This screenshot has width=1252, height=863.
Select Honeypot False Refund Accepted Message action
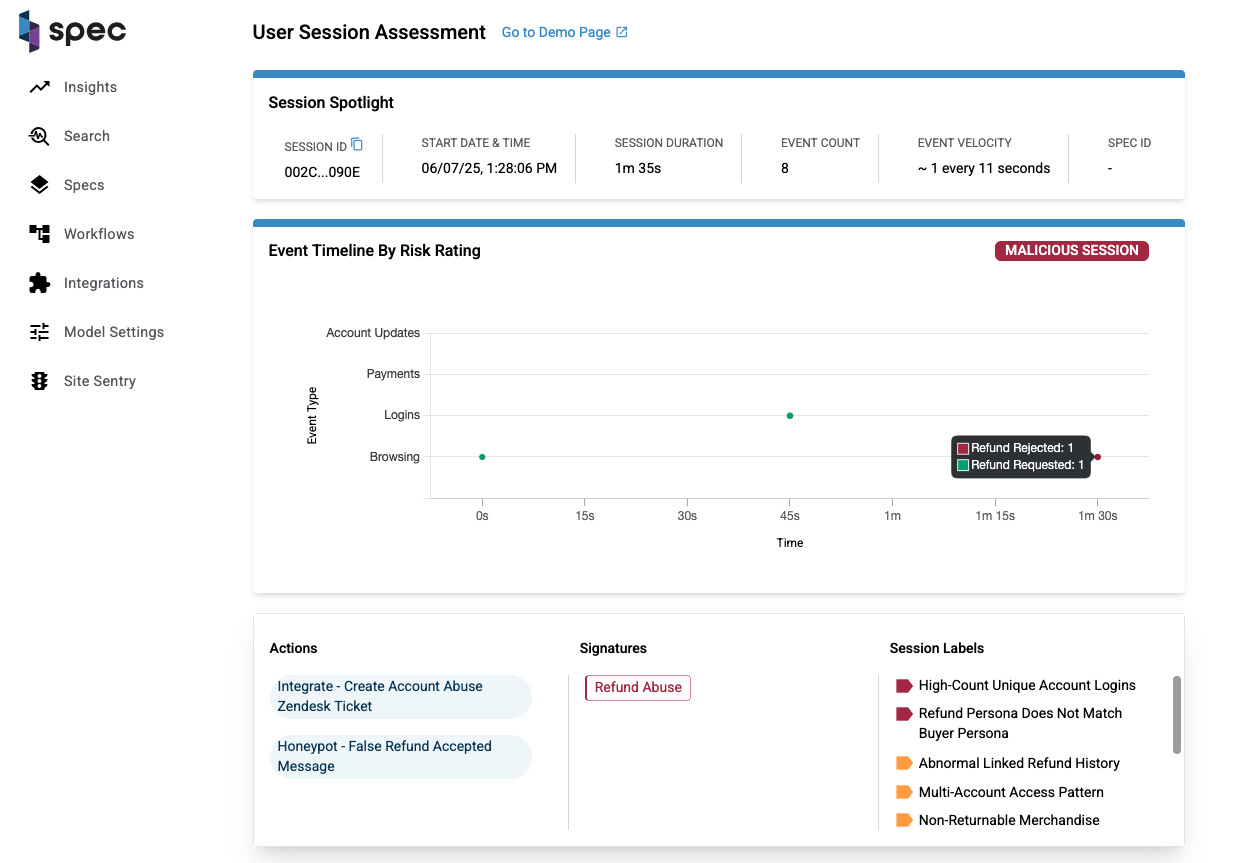pos(401,756)
